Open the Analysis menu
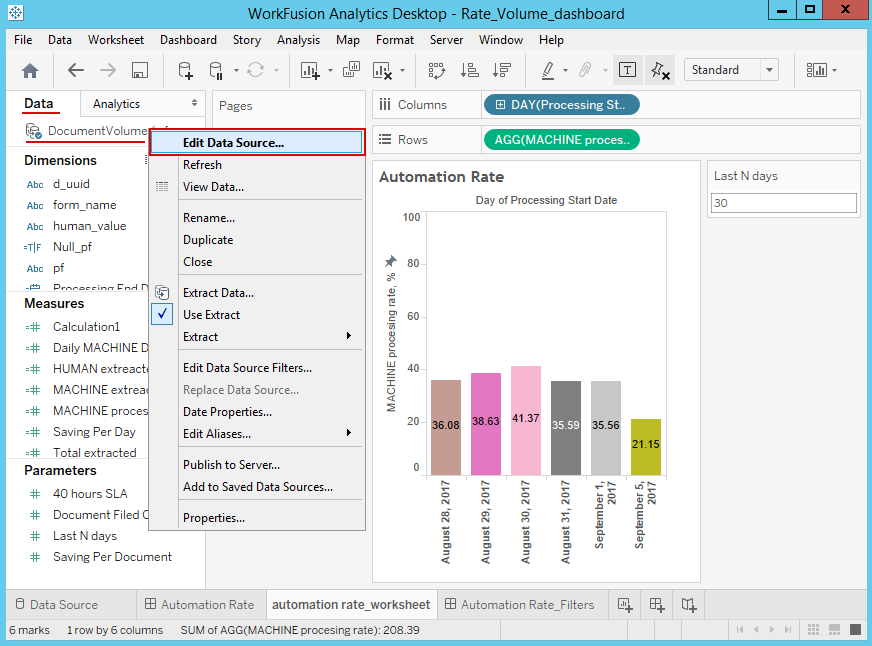Viewport: 872px width, 646px height. click(298, 40)
